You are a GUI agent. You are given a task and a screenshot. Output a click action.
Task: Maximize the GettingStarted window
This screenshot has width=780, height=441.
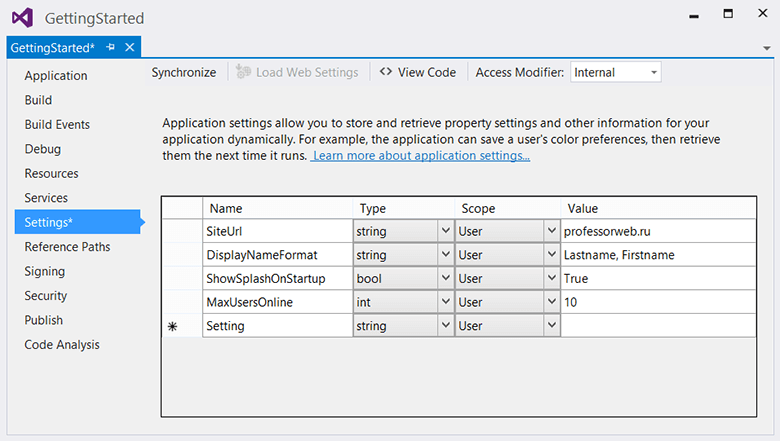(x=728, y=13)
